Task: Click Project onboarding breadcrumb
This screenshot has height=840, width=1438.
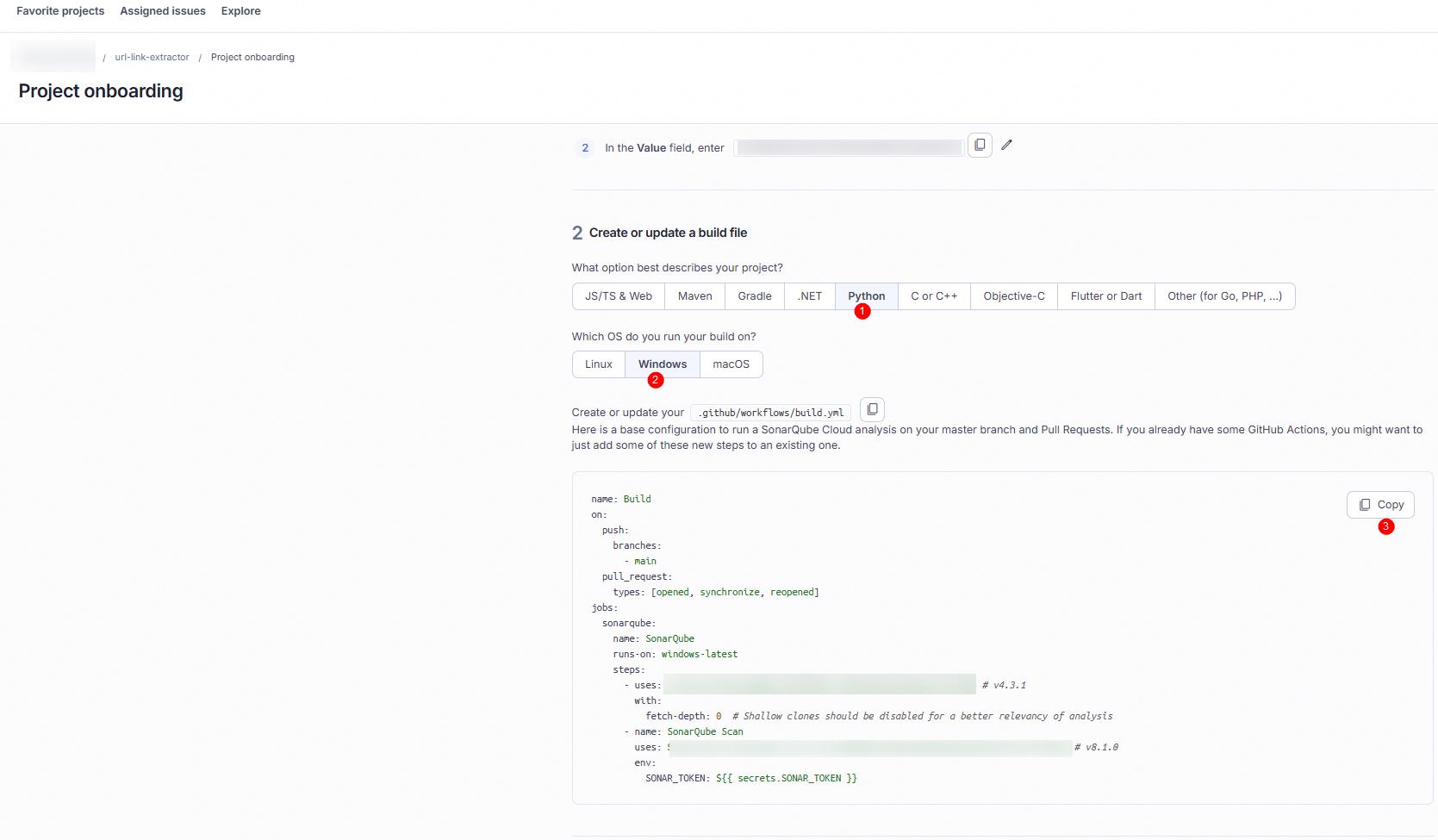Action: [252, 58]
